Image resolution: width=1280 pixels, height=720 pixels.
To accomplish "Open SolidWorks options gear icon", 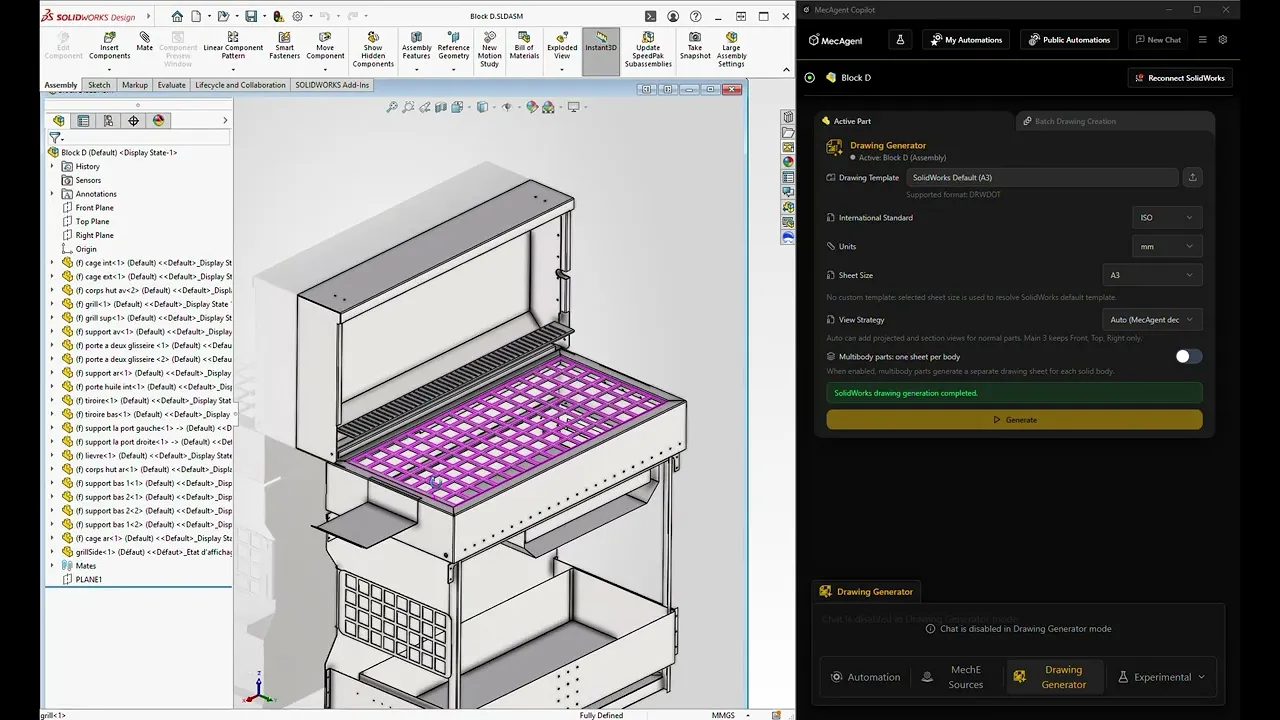I will pos(297,16).
